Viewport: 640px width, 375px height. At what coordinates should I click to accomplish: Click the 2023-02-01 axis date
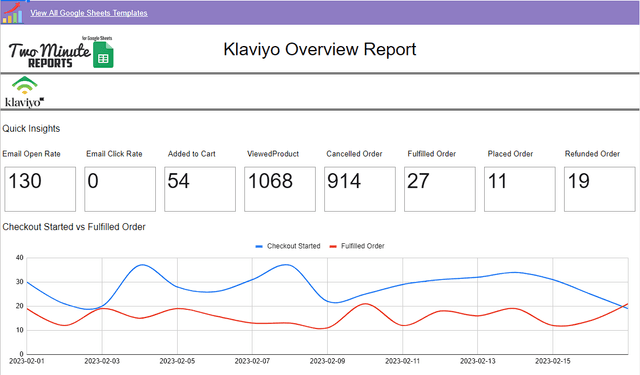(x=27, y=361)
